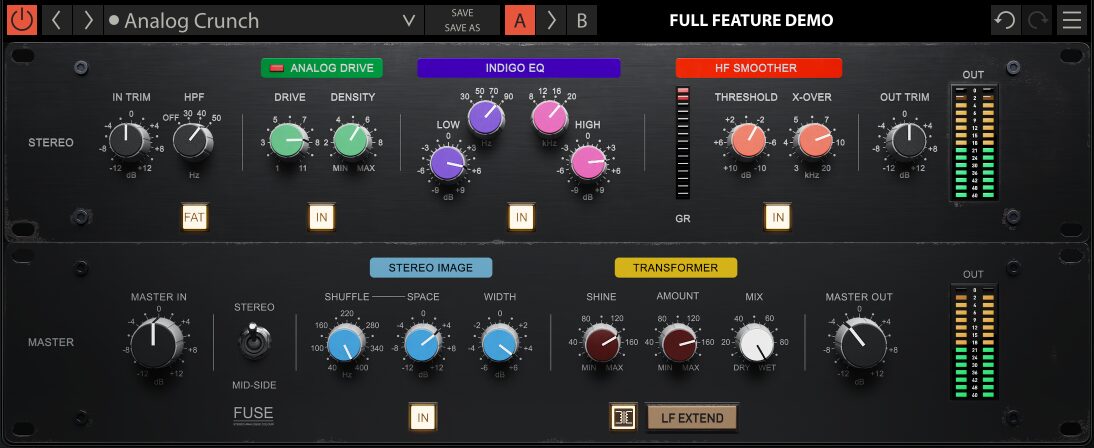Go to the previous preset arrow
The height and width of the screenshot is (448, 1094).
(x=56, y=20)
